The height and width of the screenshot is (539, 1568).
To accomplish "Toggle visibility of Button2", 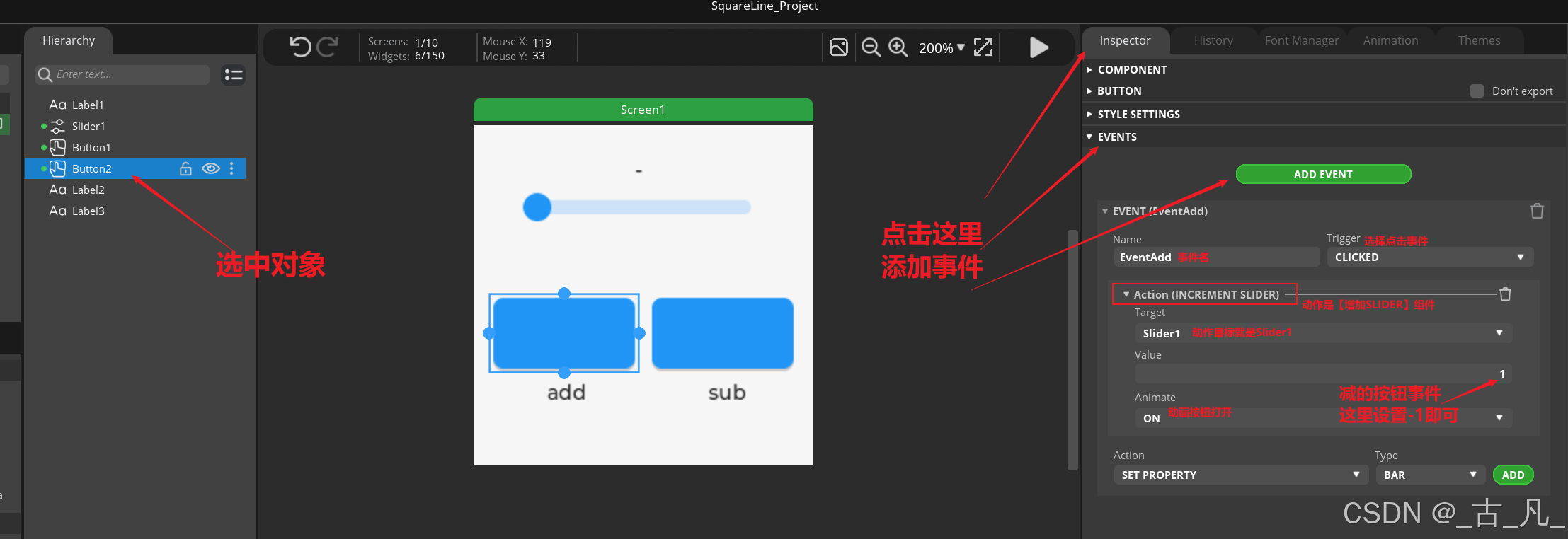I will (211, 168).
